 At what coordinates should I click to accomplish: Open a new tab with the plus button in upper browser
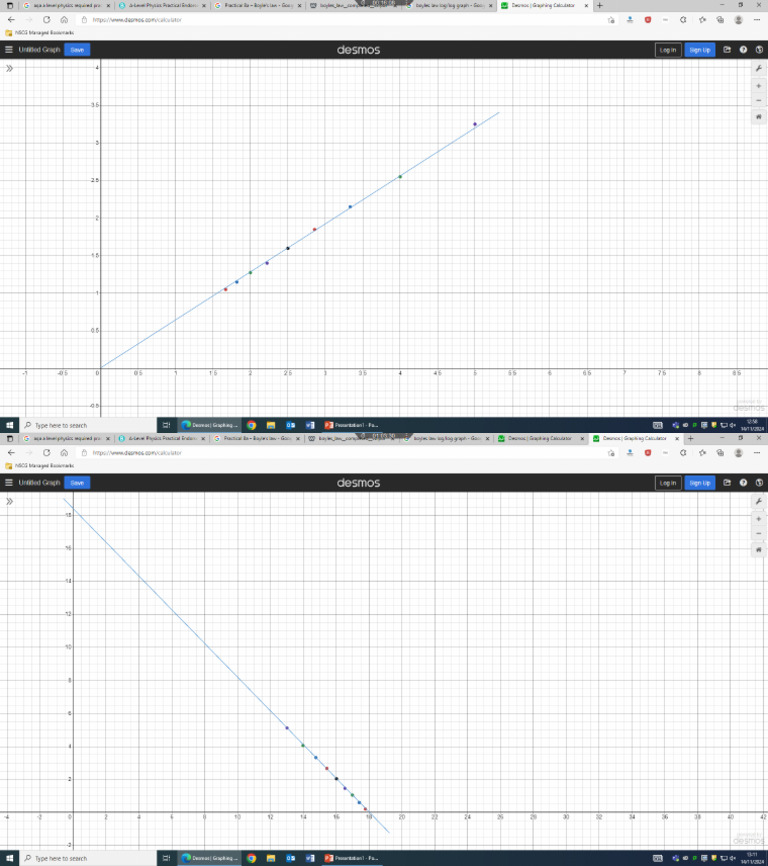click(x=600, y=6)
